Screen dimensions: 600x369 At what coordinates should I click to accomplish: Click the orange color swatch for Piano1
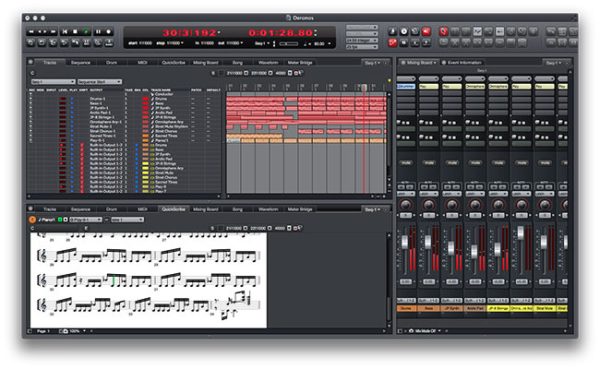tap(145, 140)
